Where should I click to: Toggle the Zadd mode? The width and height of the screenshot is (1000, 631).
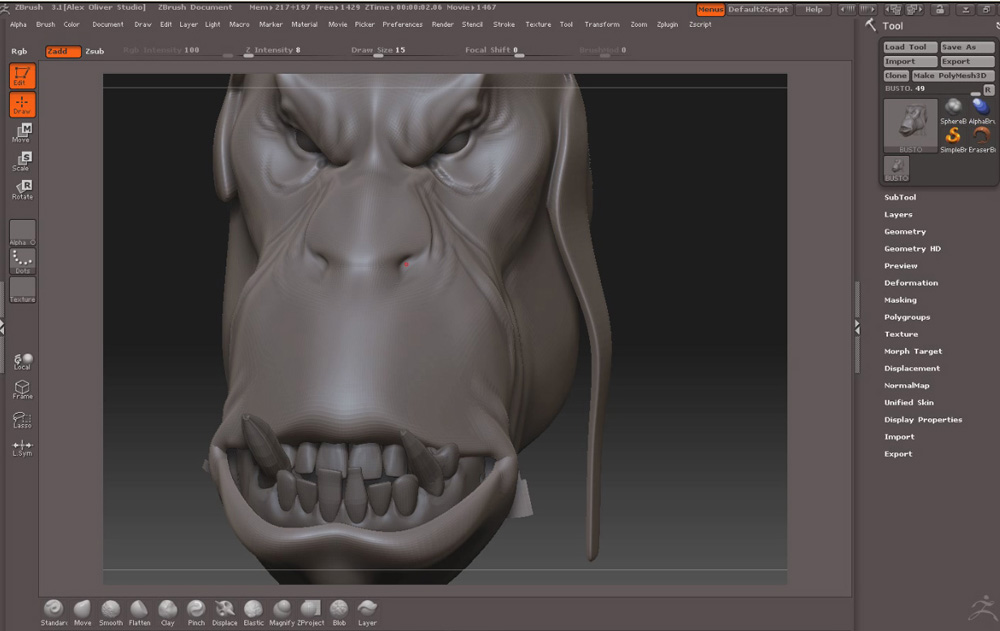point(63,50)
